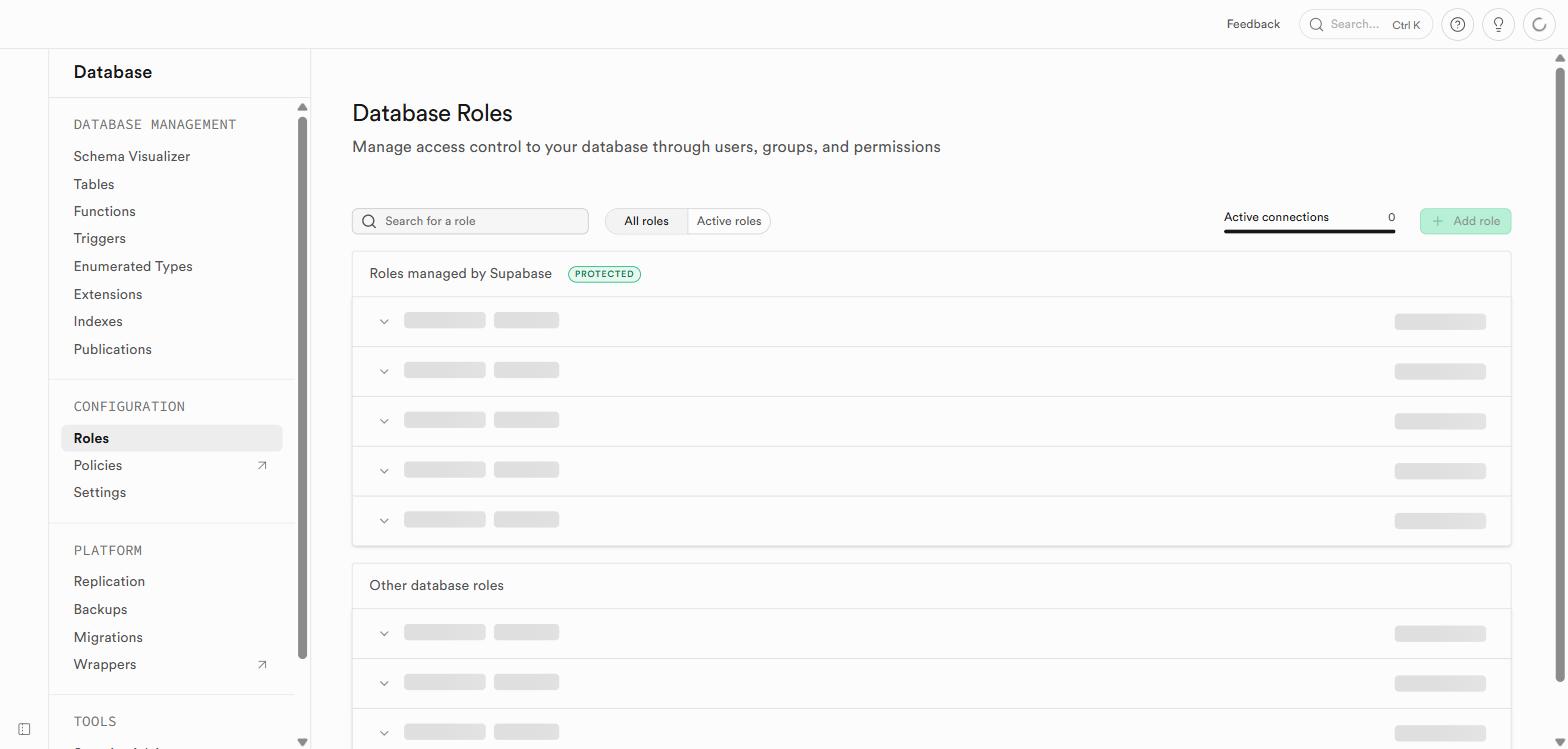Screen dimensions: 1568x749
Task: Open Replication under Platform
Action: [109, 581]
